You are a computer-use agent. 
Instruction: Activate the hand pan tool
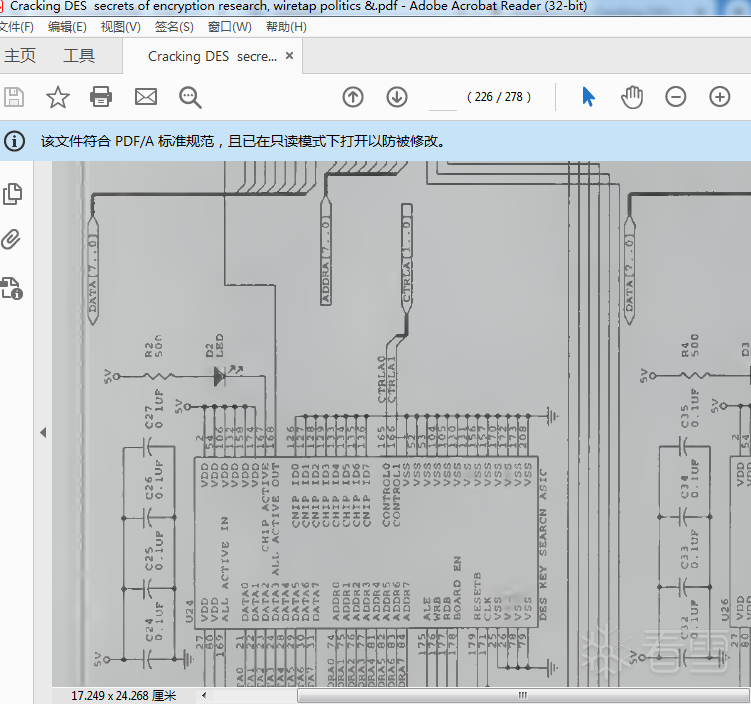click(632, 97)
